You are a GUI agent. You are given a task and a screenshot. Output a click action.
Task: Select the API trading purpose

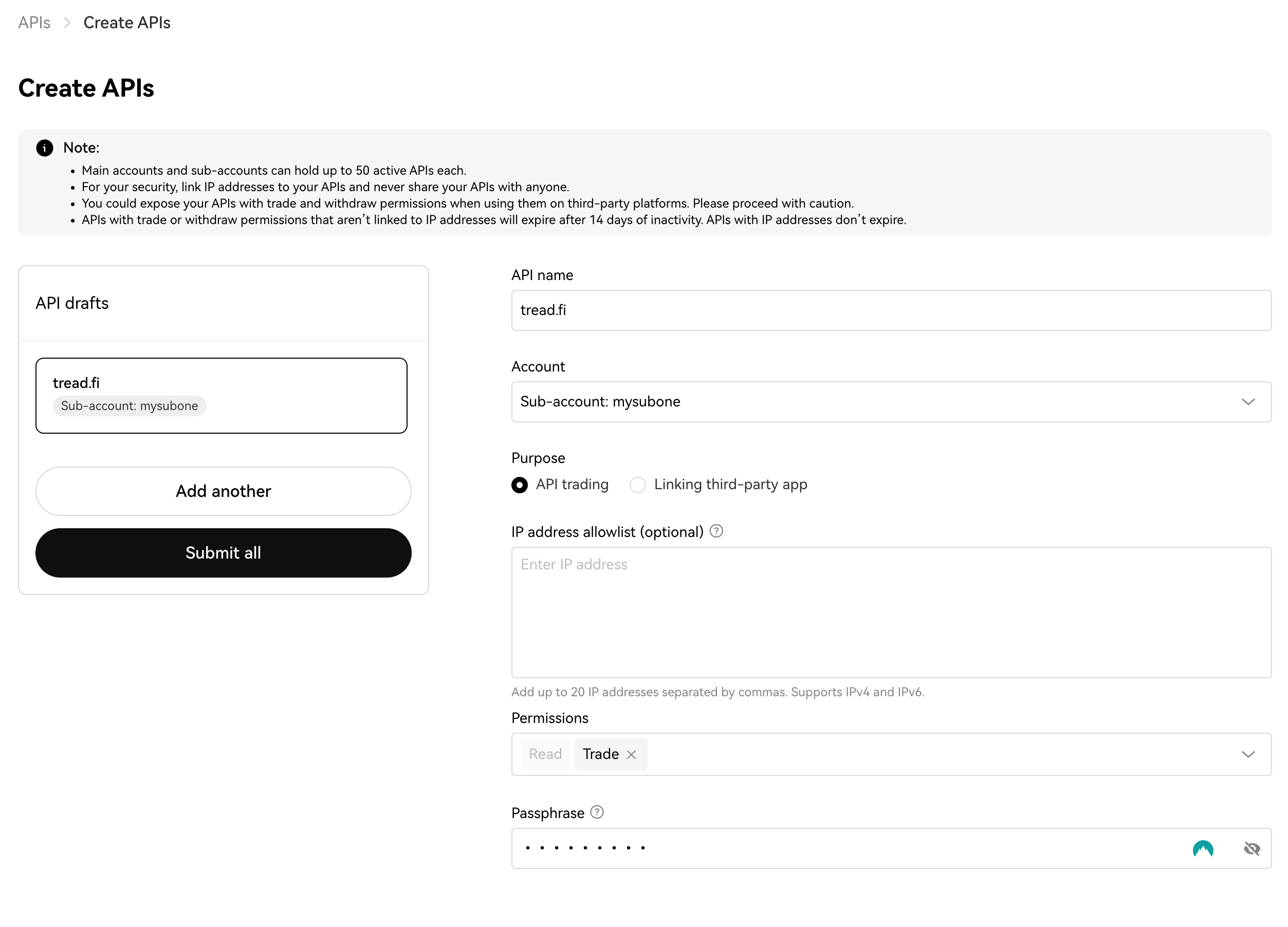(x=519, y=485)
